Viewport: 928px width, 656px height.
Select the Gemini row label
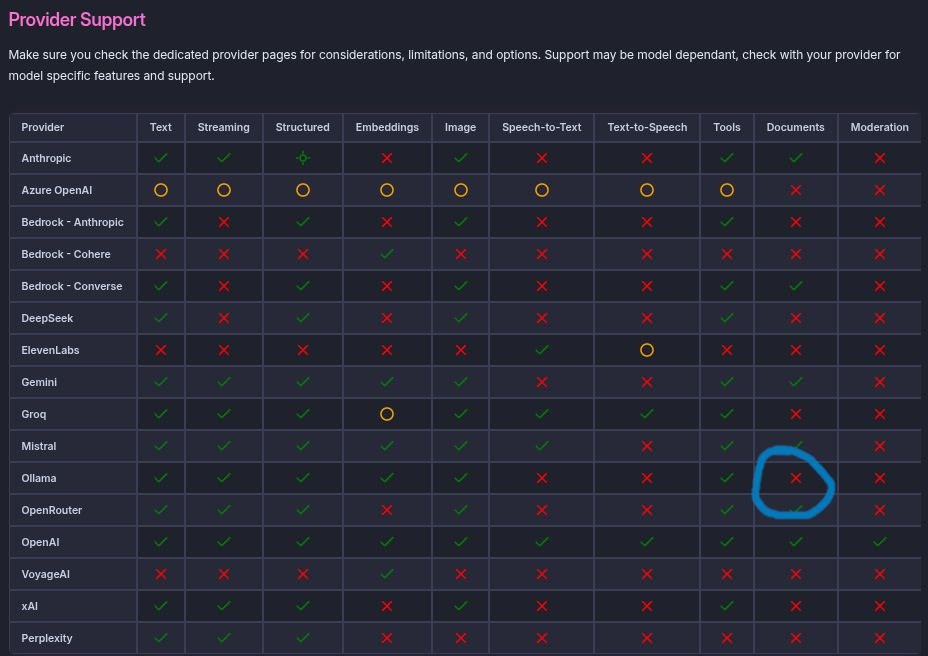[39, 382]
